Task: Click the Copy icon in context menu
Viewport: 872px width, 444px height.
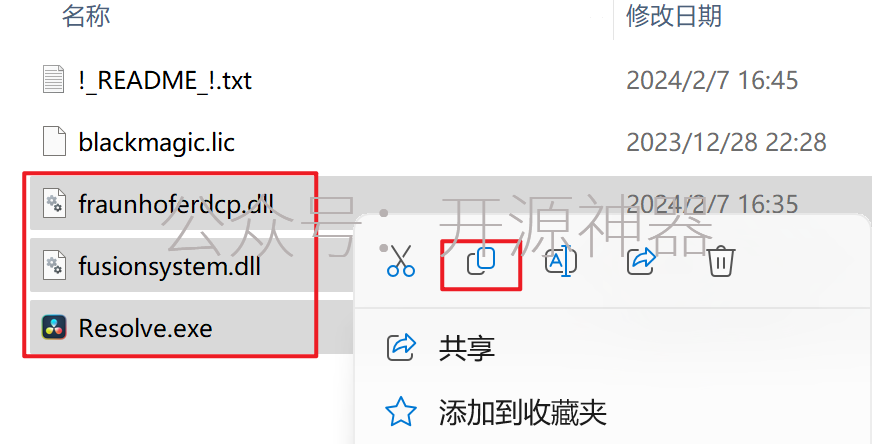Action: click(481, 261)
